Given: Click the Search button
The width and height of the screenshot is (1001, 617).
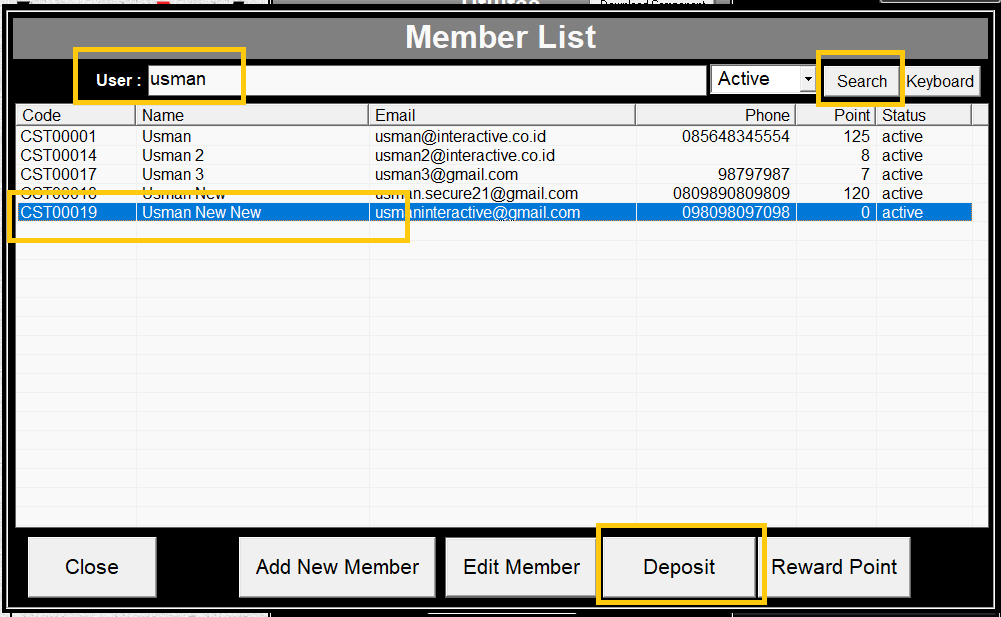Looking at the screenshot, I should point(861,81).
